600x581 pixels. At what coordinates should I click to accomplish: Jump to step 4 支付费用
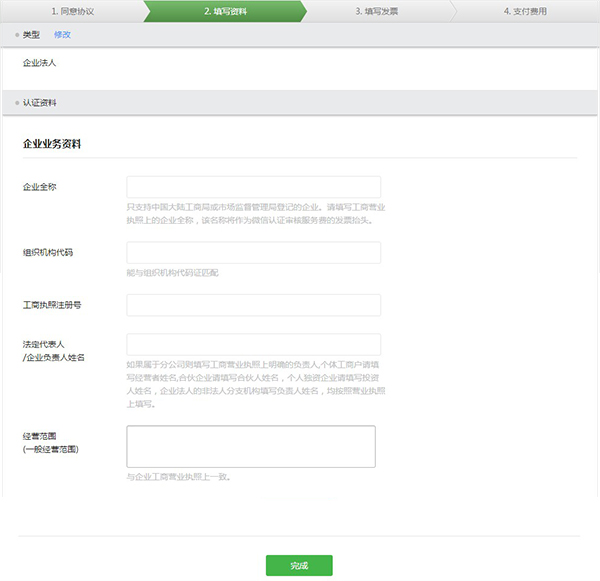pyautogui.click(x=525, y=11)
